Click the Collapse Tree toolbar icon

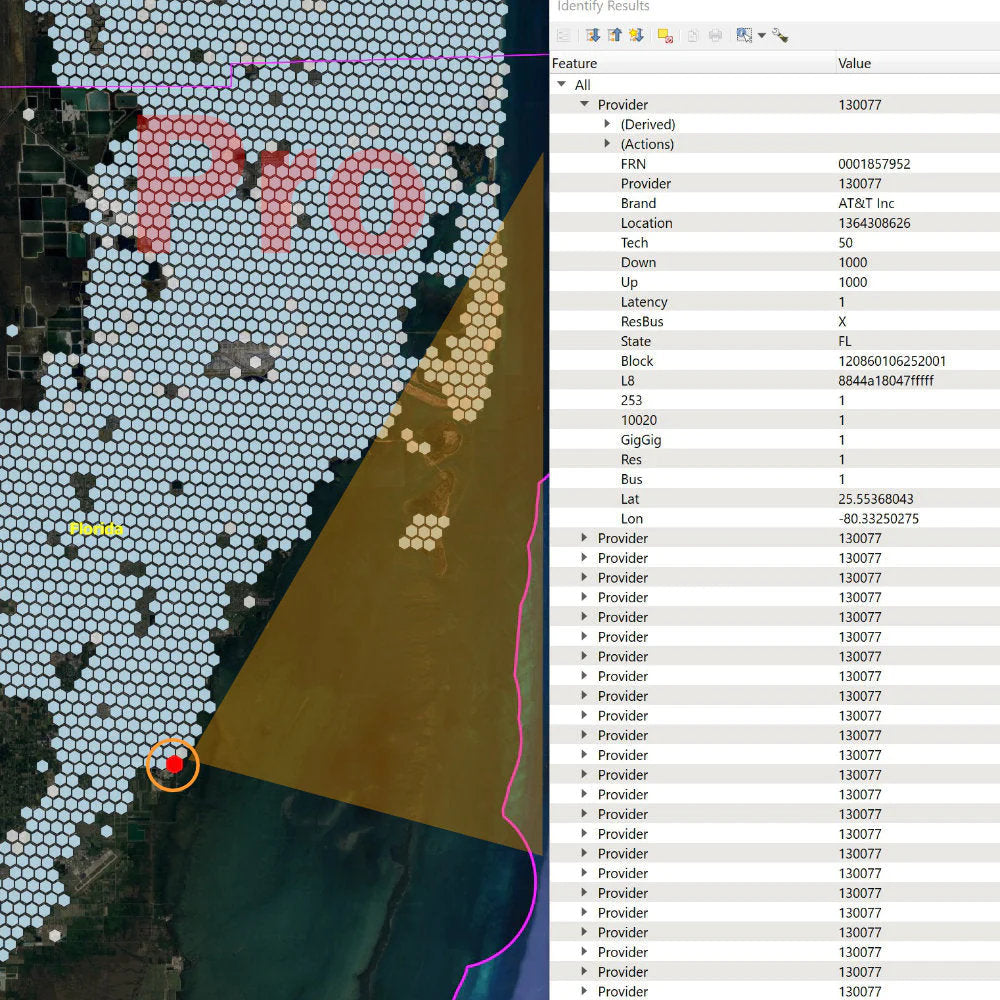(615, 35)
